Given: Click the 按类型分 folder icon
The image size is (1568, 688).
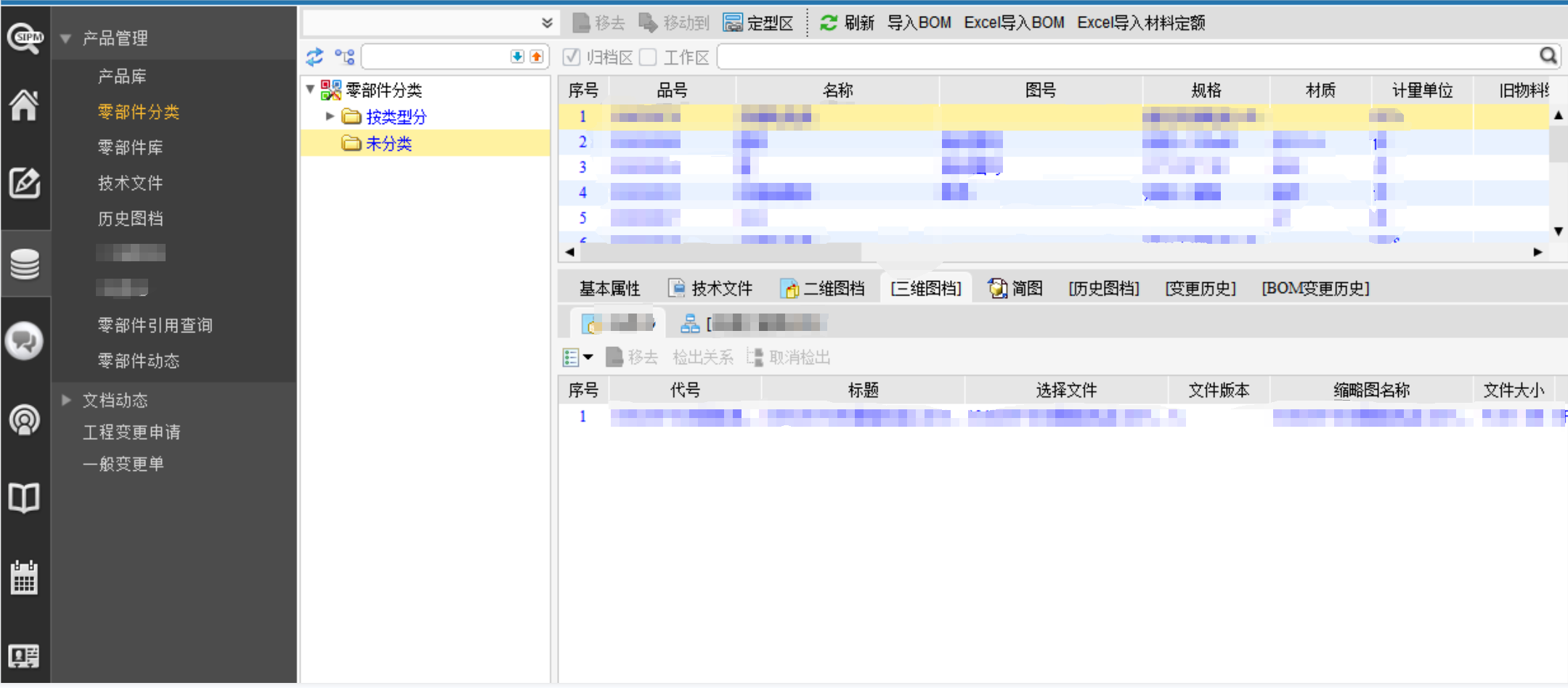Looking at the screenshot, I should (352, 116).
